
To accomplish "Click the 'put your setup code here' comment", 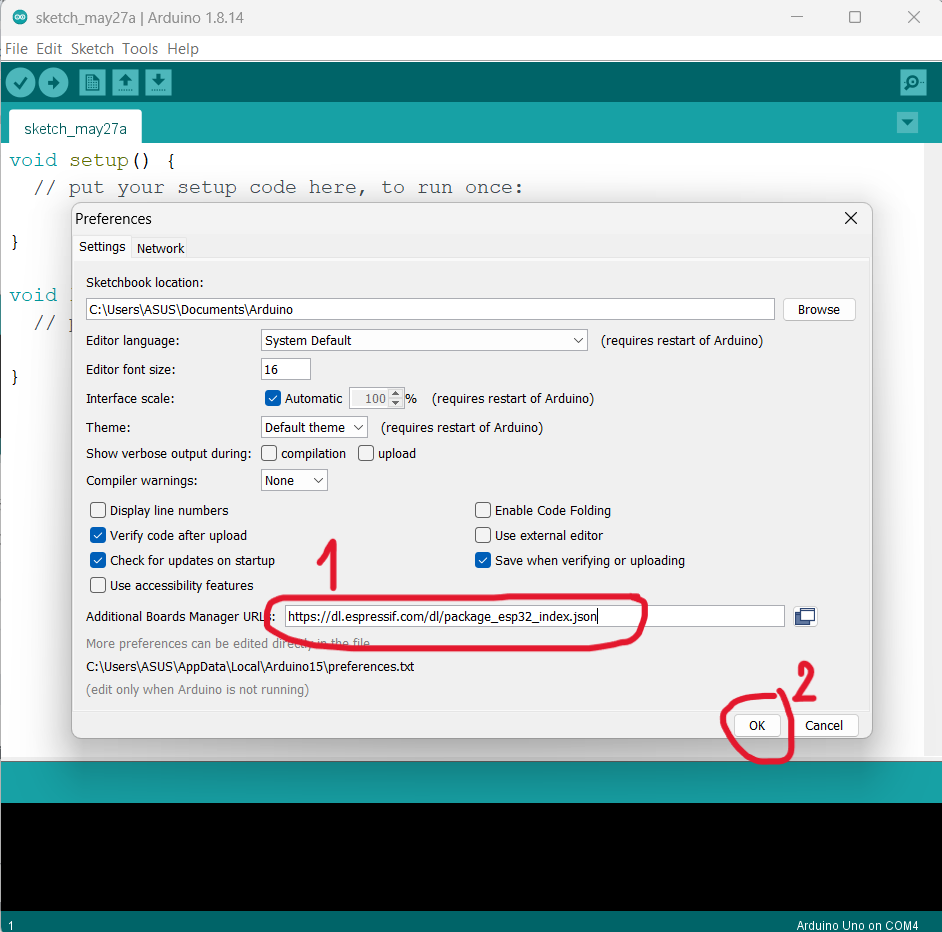I will coord(278,187).
